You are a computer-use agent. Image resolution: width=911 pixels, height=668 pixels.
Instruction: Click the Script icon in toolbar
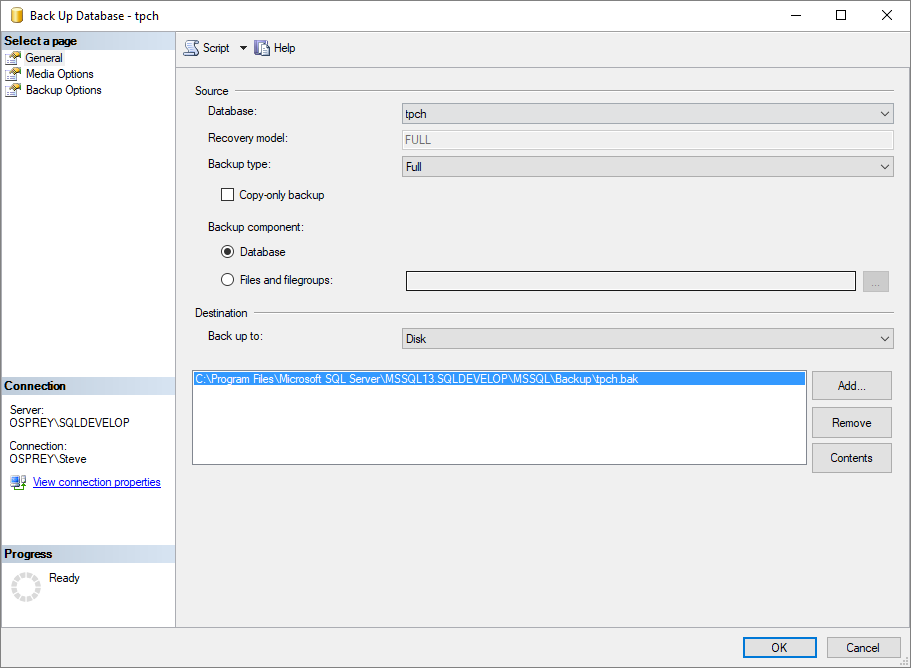tap(191, 48)
